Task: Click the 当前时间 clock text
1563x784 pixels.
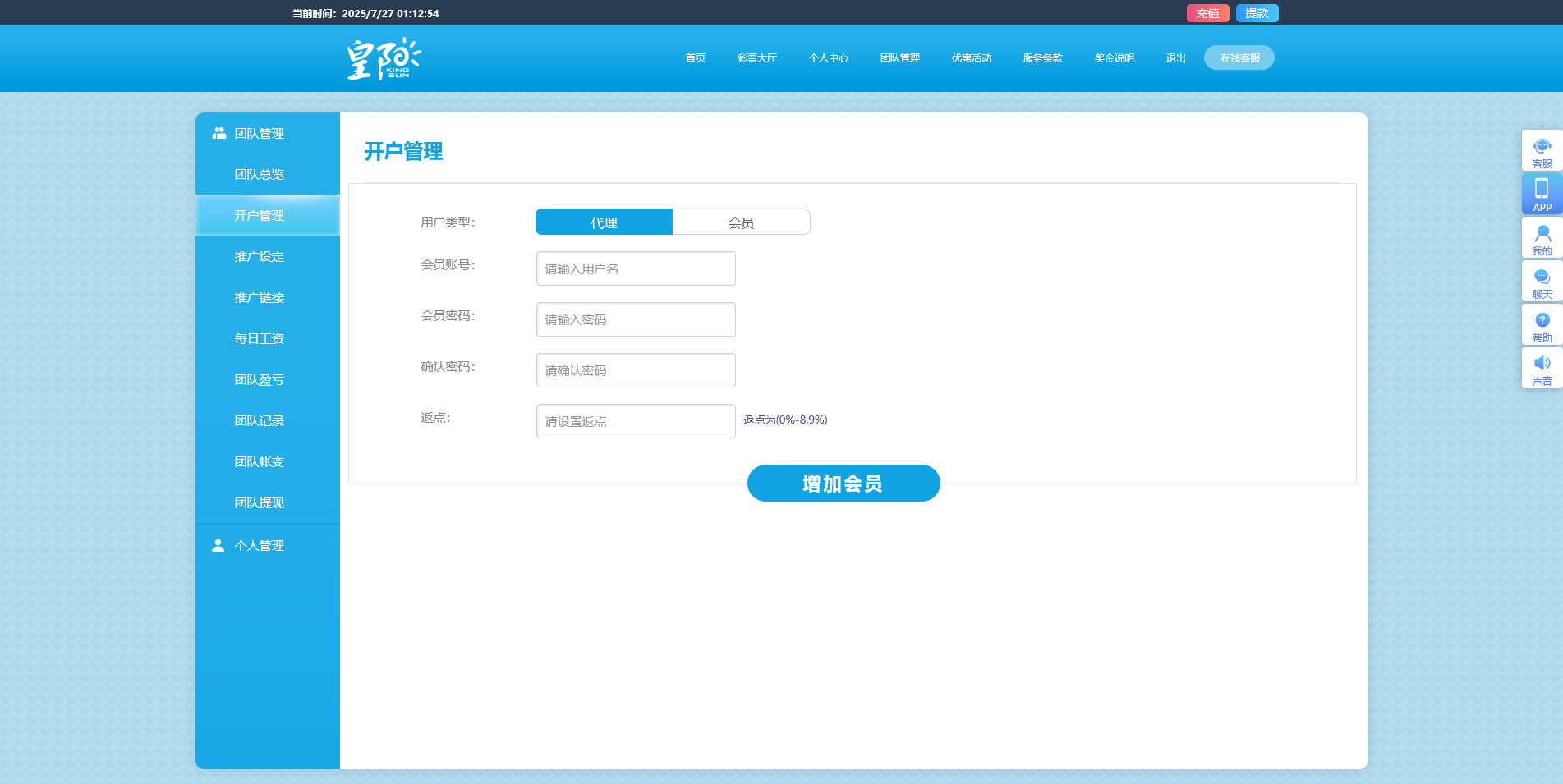Action: (x=365, y=13)
